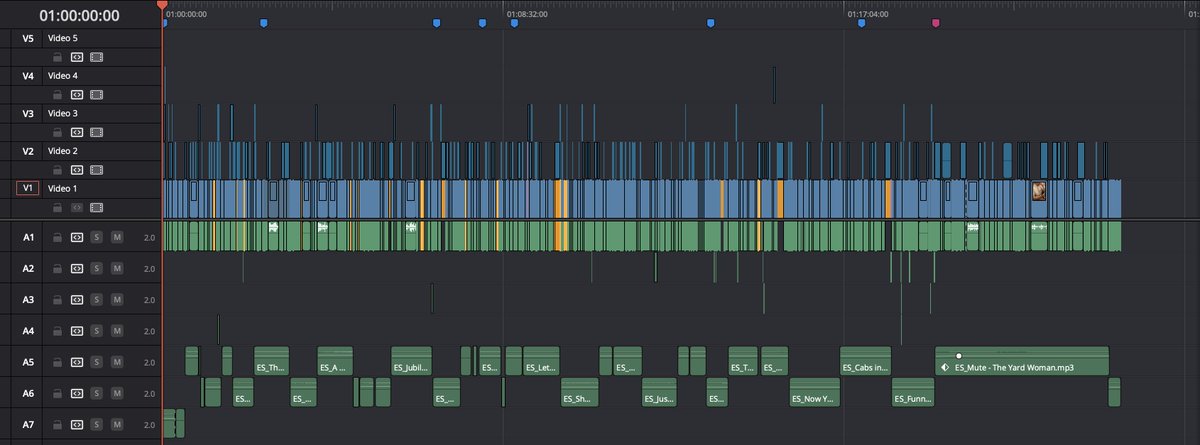Solo audio track A1
Viewport: 1200px width, 445px height.
point(97,238)
